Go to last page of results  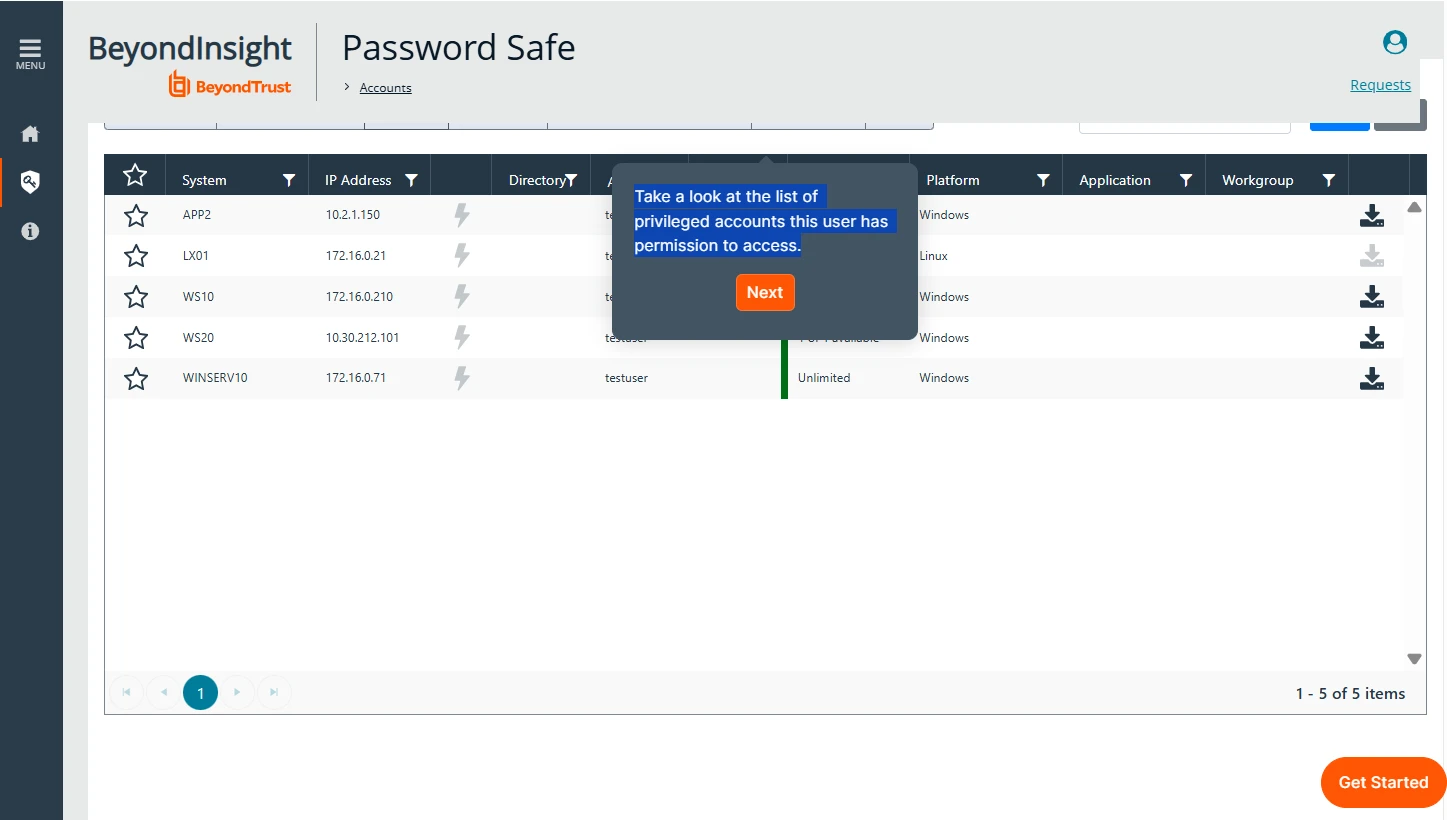tap(274, 692)
